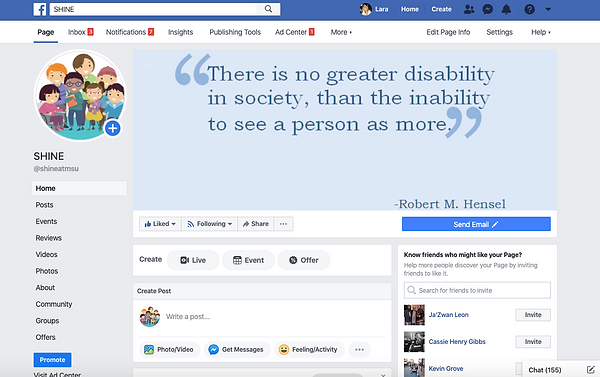Invite Cassie Henry Gibbs to like the page
The image size is (600, 377).
pyautogui.click(x=533, y=341)
